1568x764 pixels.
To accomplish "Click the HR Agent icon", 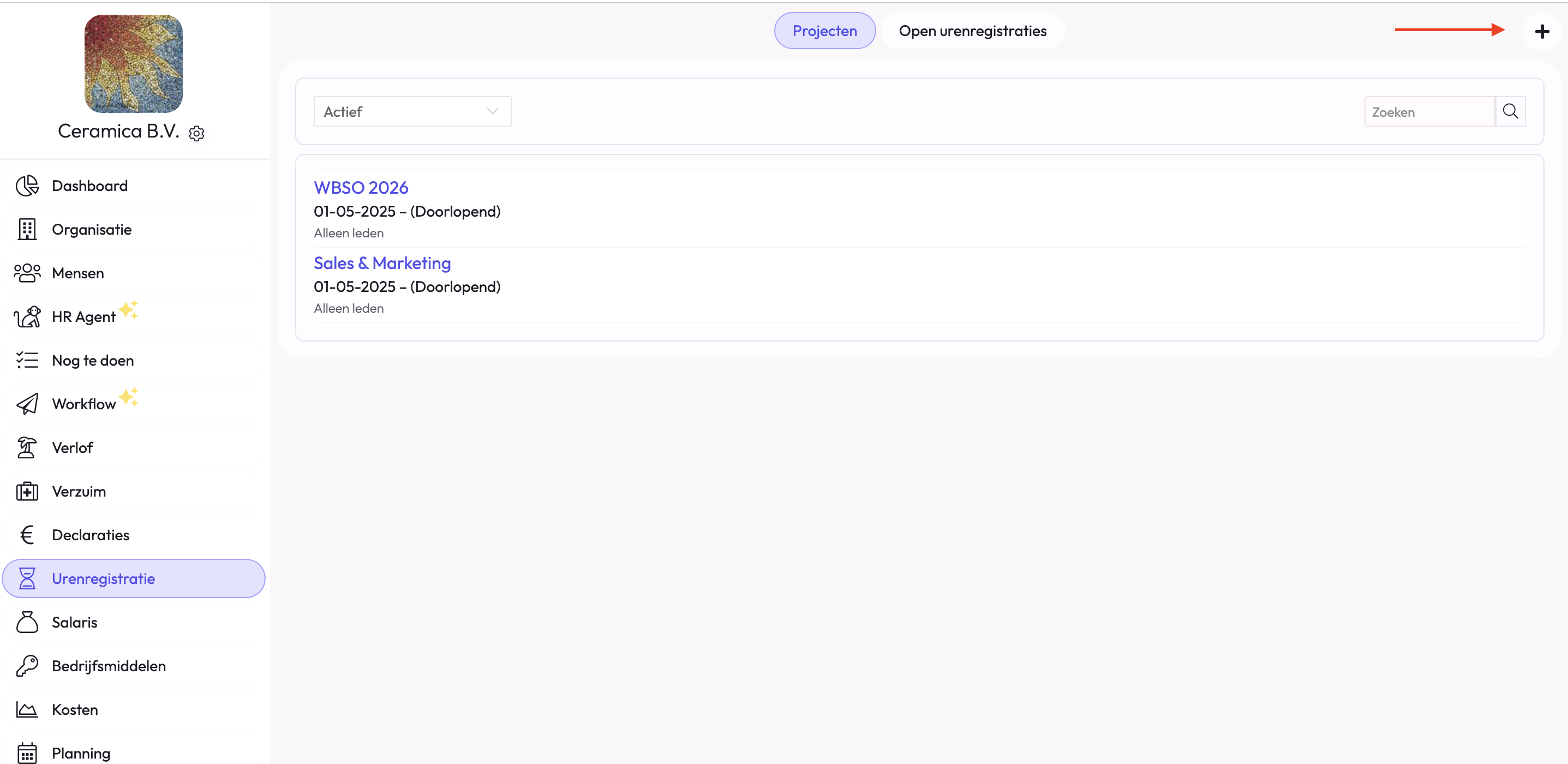I will click(x=27, y=317).
